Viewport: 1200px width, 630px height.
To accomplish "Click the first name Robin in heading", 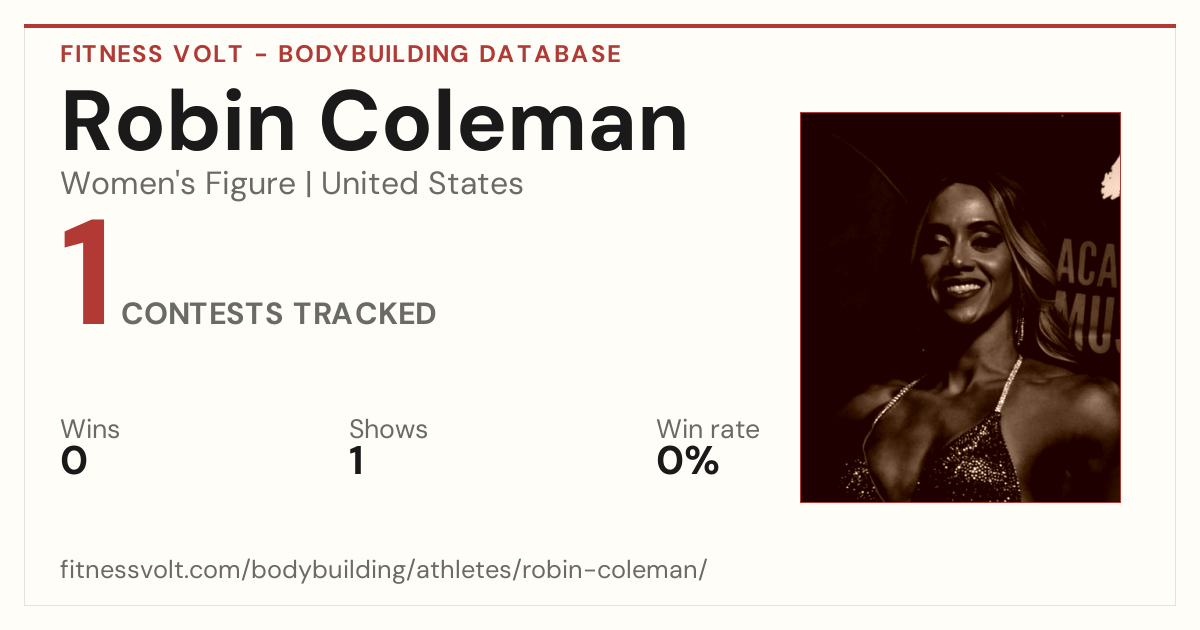I will point(179,121).
